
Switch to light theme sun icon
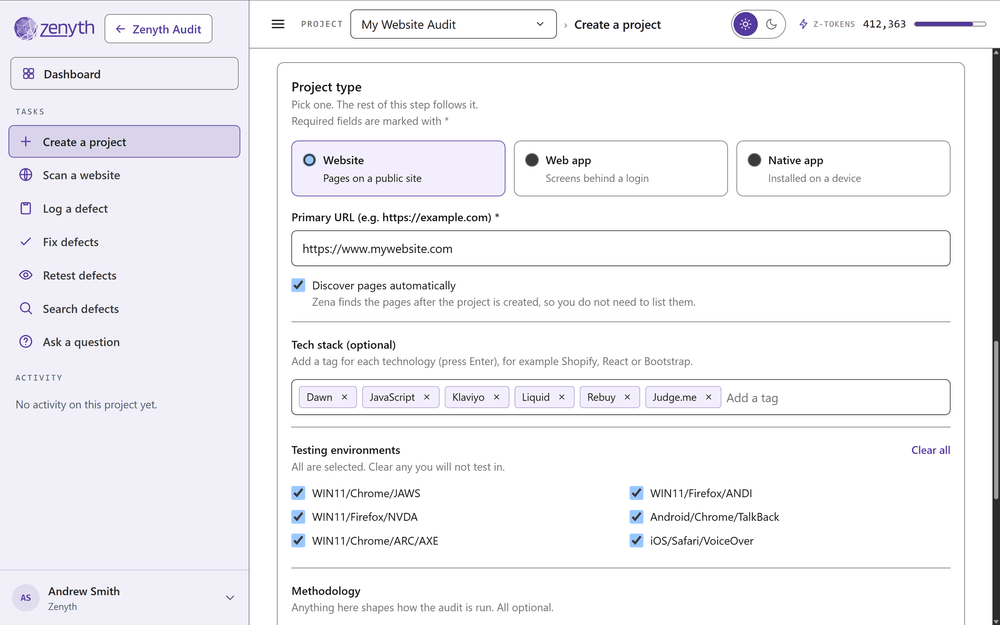point(746,25)
